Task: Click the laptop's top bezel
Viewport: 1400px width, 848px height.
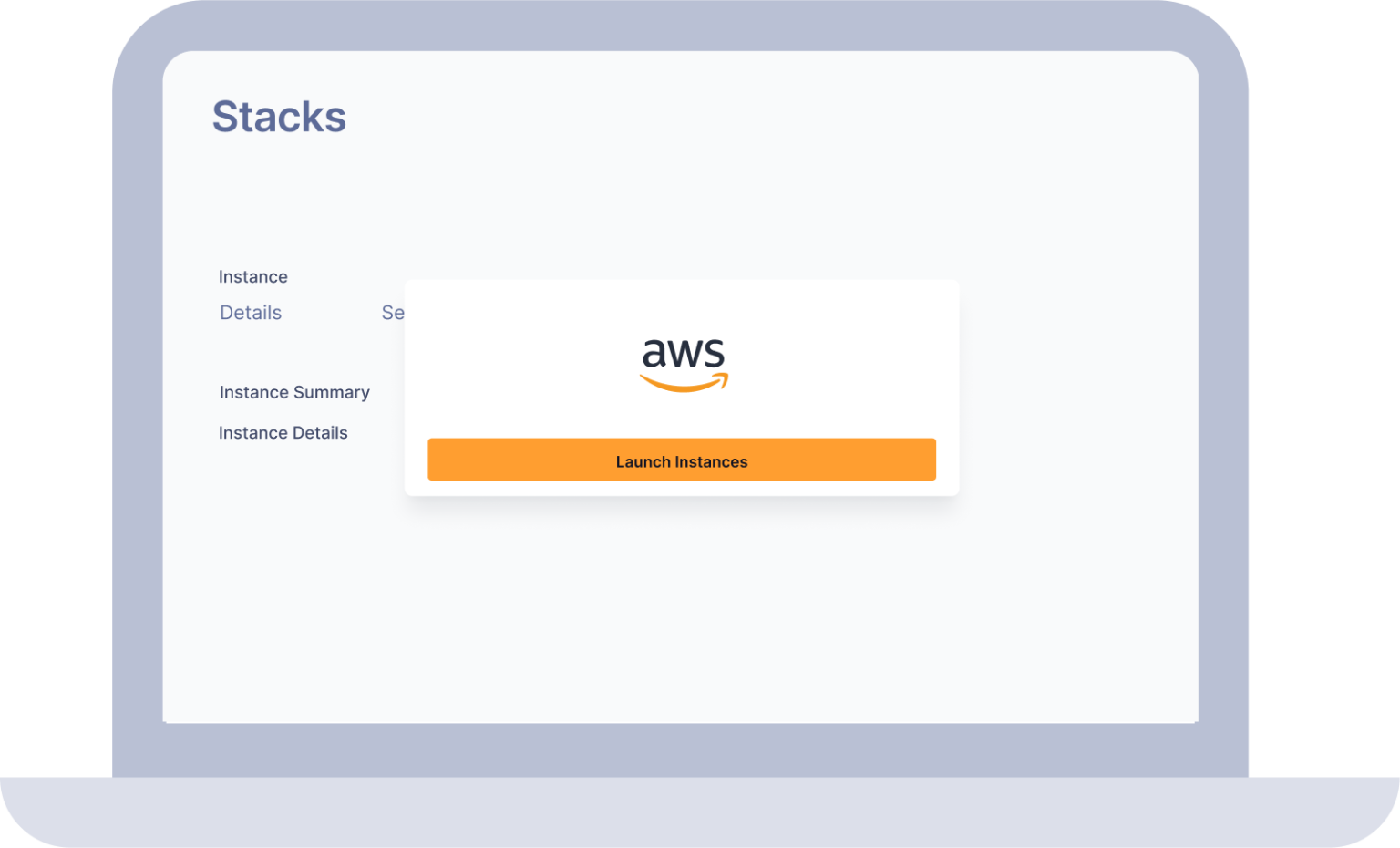Action: pos(680,26)
